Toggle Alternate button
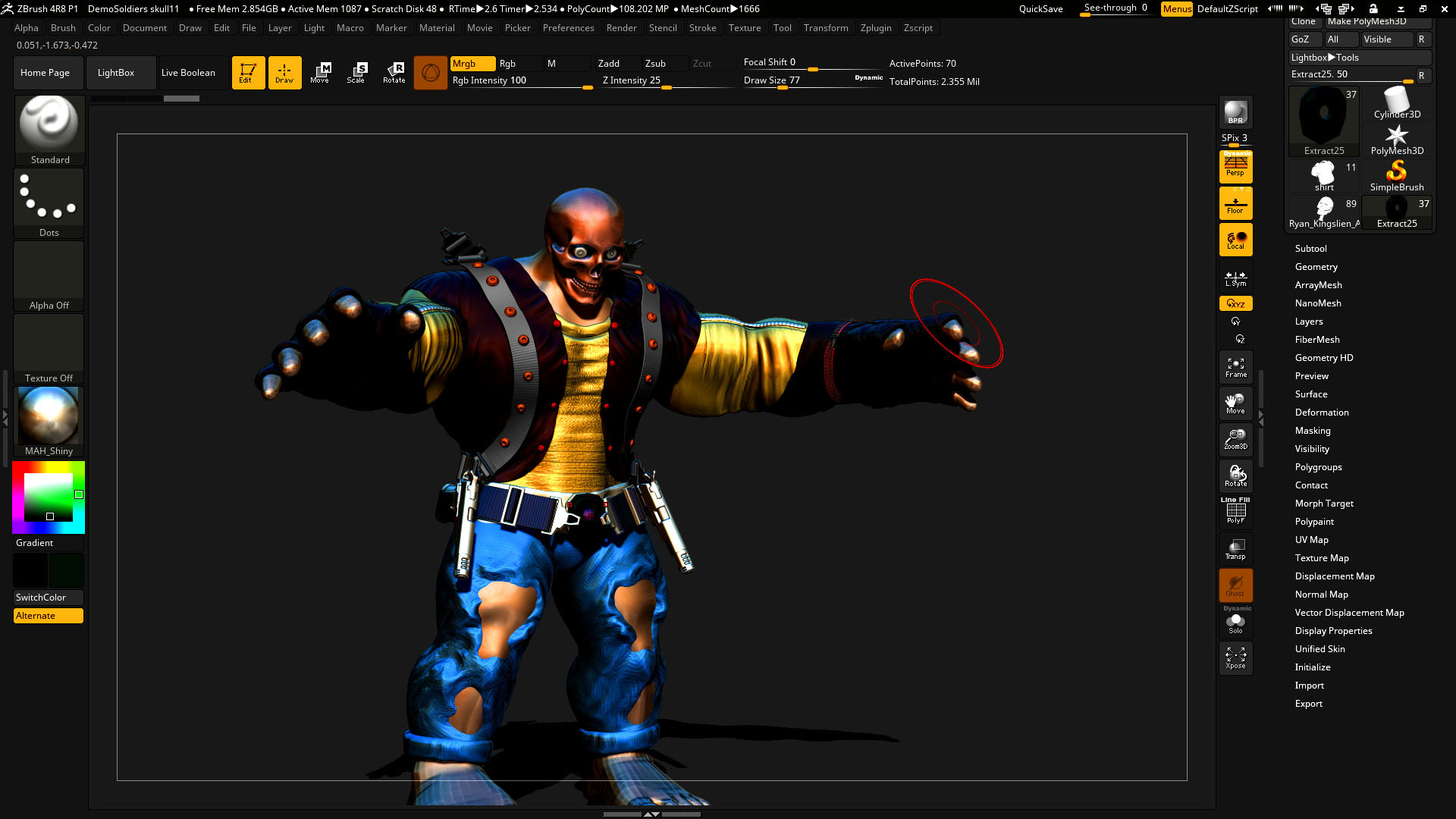This screenshot has height=819, width=1456. click(49, 616)
